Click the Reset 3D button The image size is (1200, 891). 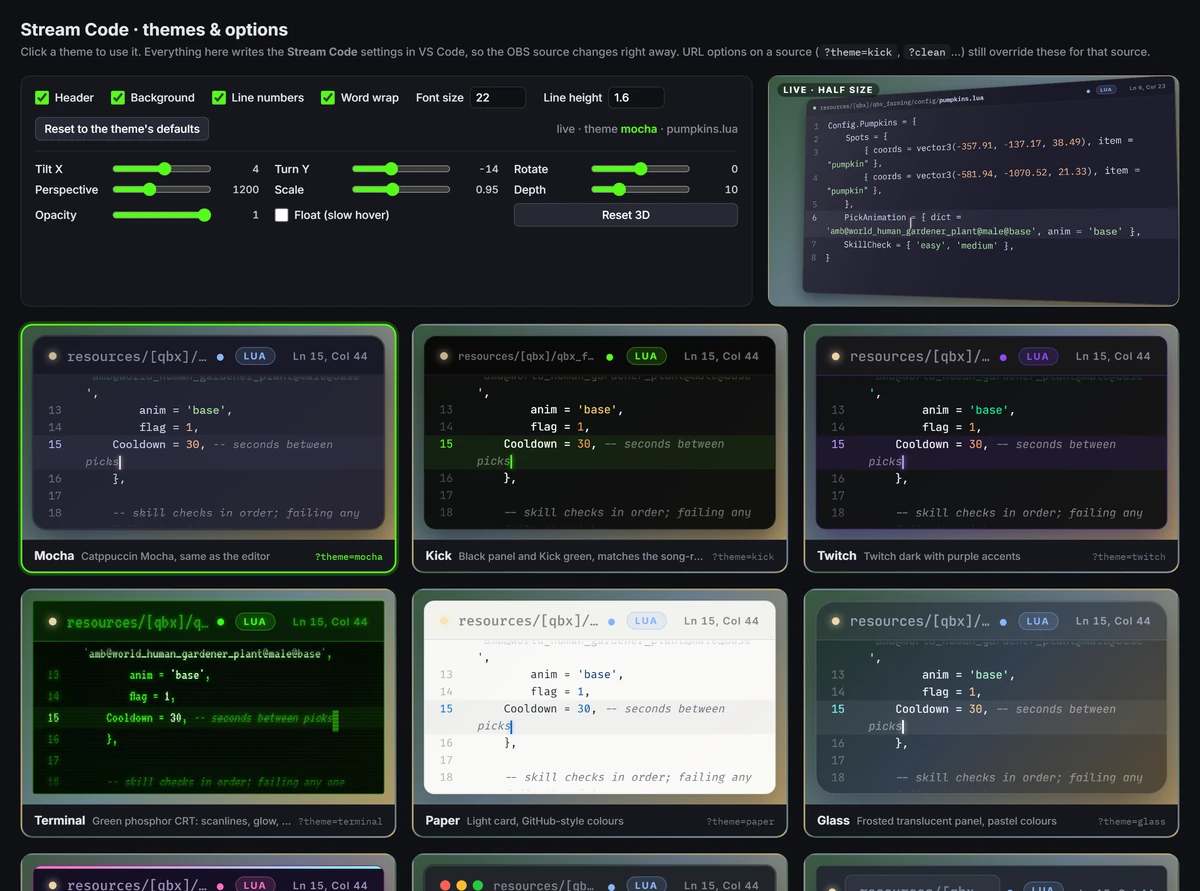point(626,215)
